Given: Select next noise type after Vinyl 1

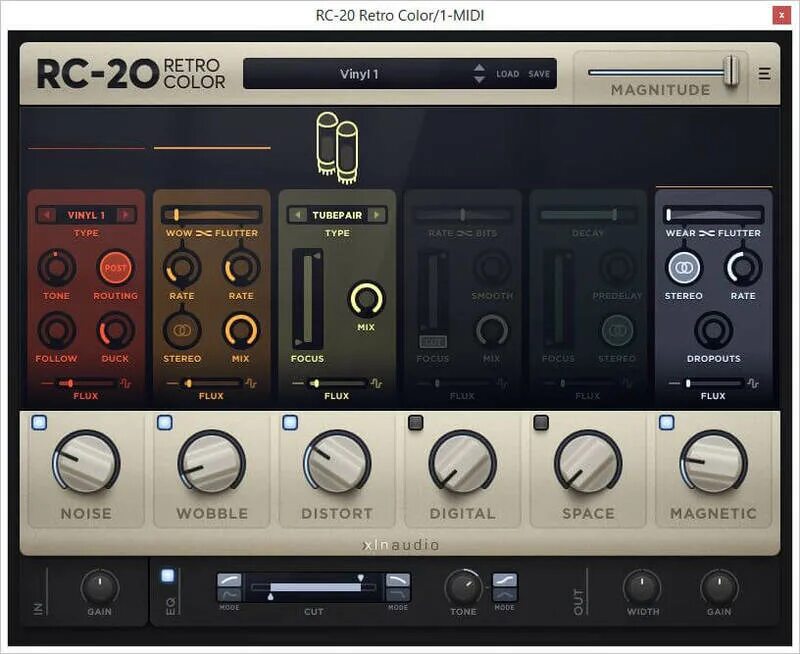Looking at the screenshot, I should point(124,215).
